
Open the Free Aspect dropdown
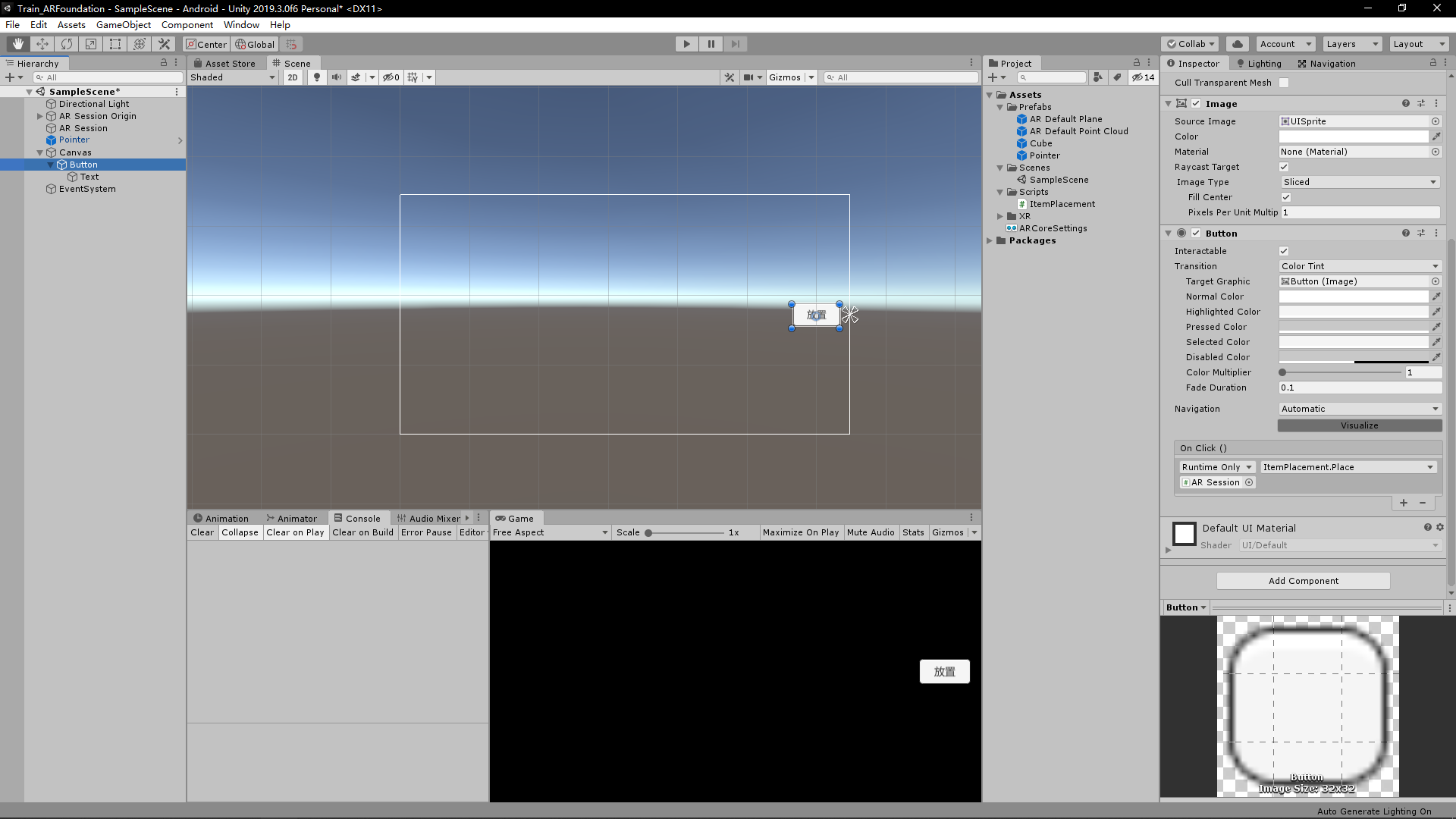click(x=551, y=532)
